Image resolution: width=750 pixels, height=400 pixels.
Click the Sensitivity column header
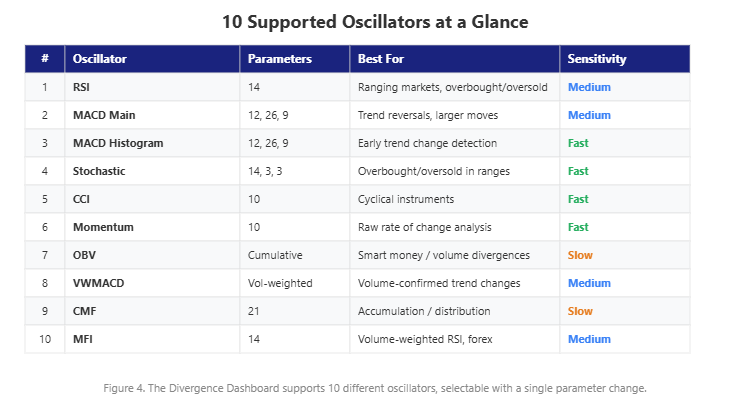597,59
